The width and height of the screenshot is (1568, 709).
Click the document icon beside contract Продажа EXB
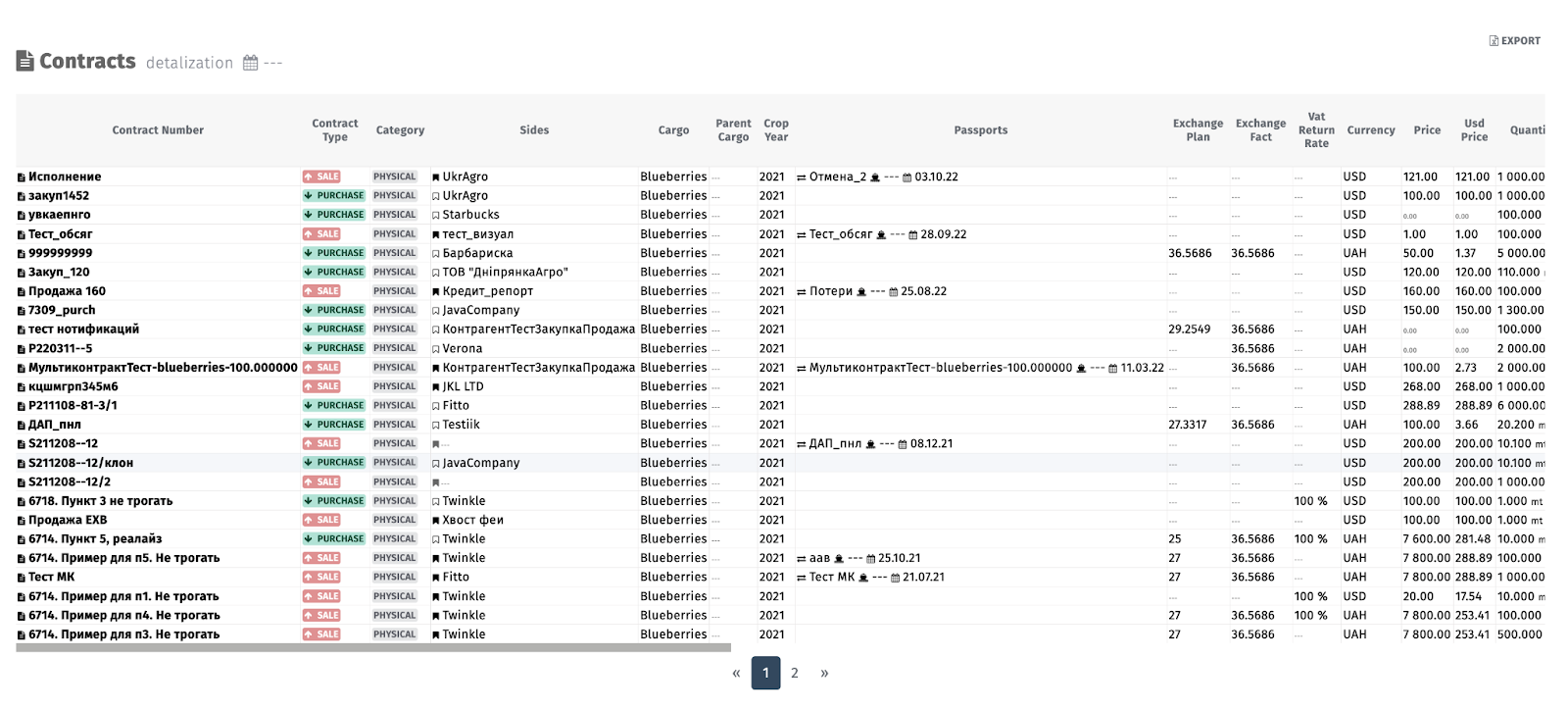pos(21,521)
